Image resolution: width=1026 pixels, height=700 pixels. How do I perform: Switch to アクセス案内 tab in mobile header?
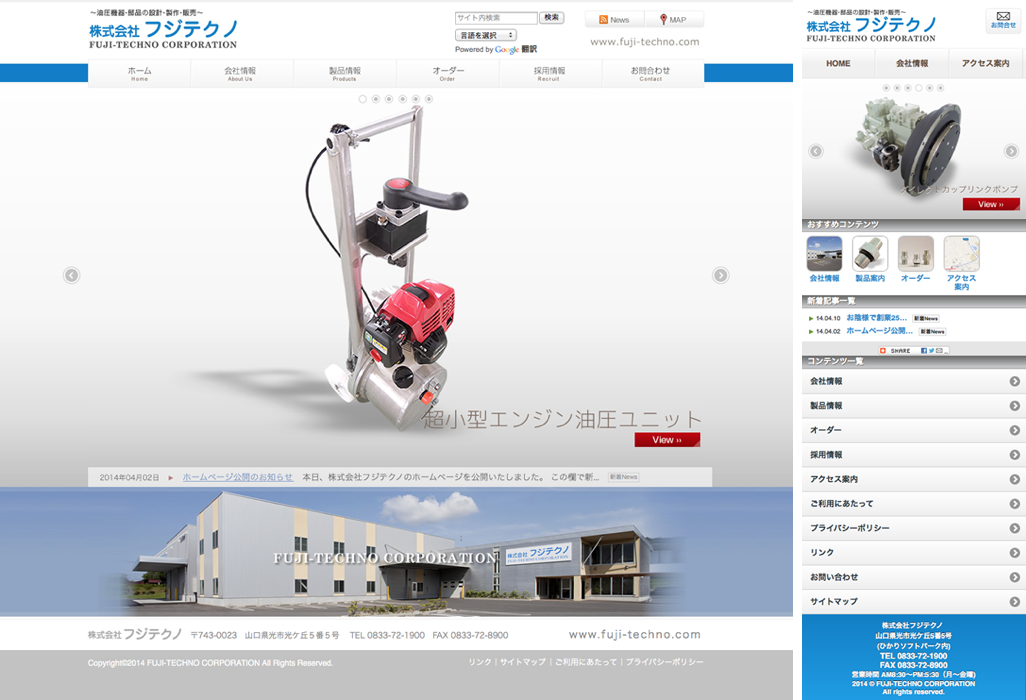coord(985,63)
